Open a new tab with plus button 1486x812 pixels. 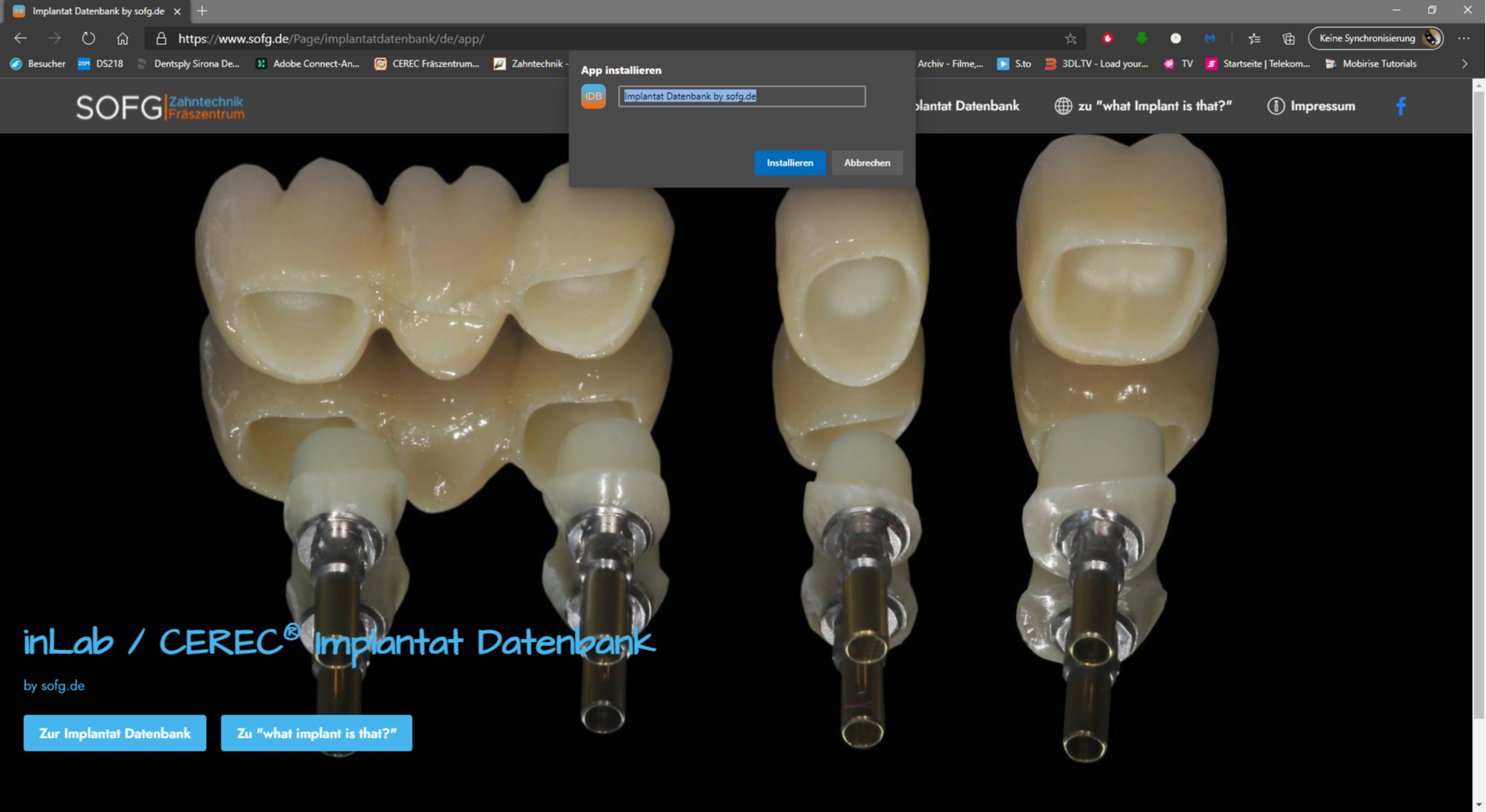pos(202,11)
